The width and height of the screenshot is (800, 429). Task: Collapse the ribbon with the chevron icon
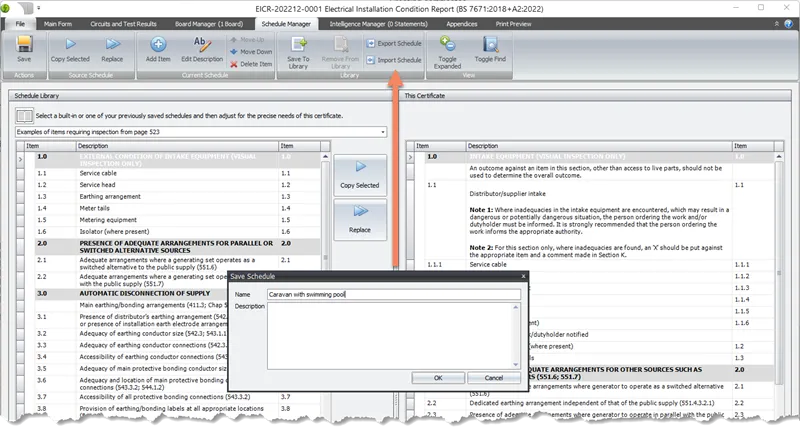777,23
